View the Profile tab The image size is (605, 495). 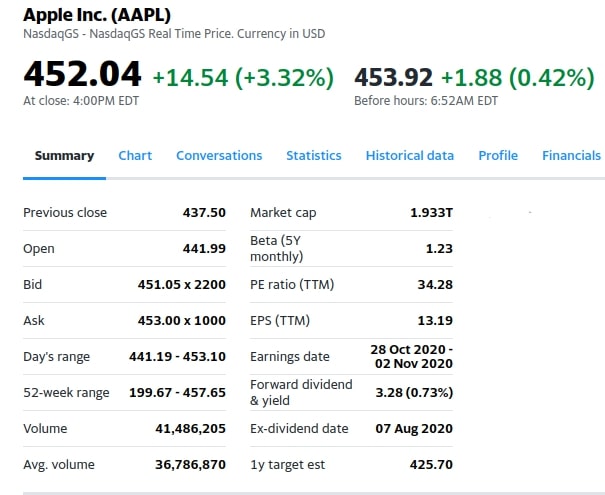coord(497,155)
